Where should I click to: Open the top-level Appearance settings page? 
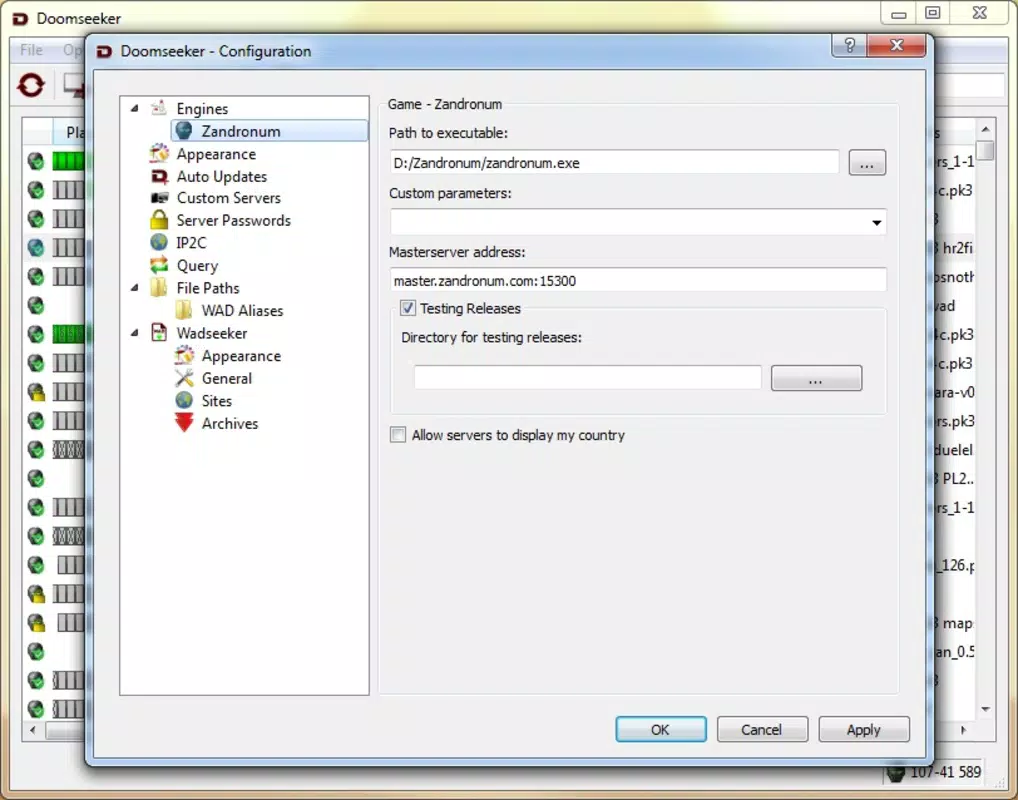pos(216,154)
